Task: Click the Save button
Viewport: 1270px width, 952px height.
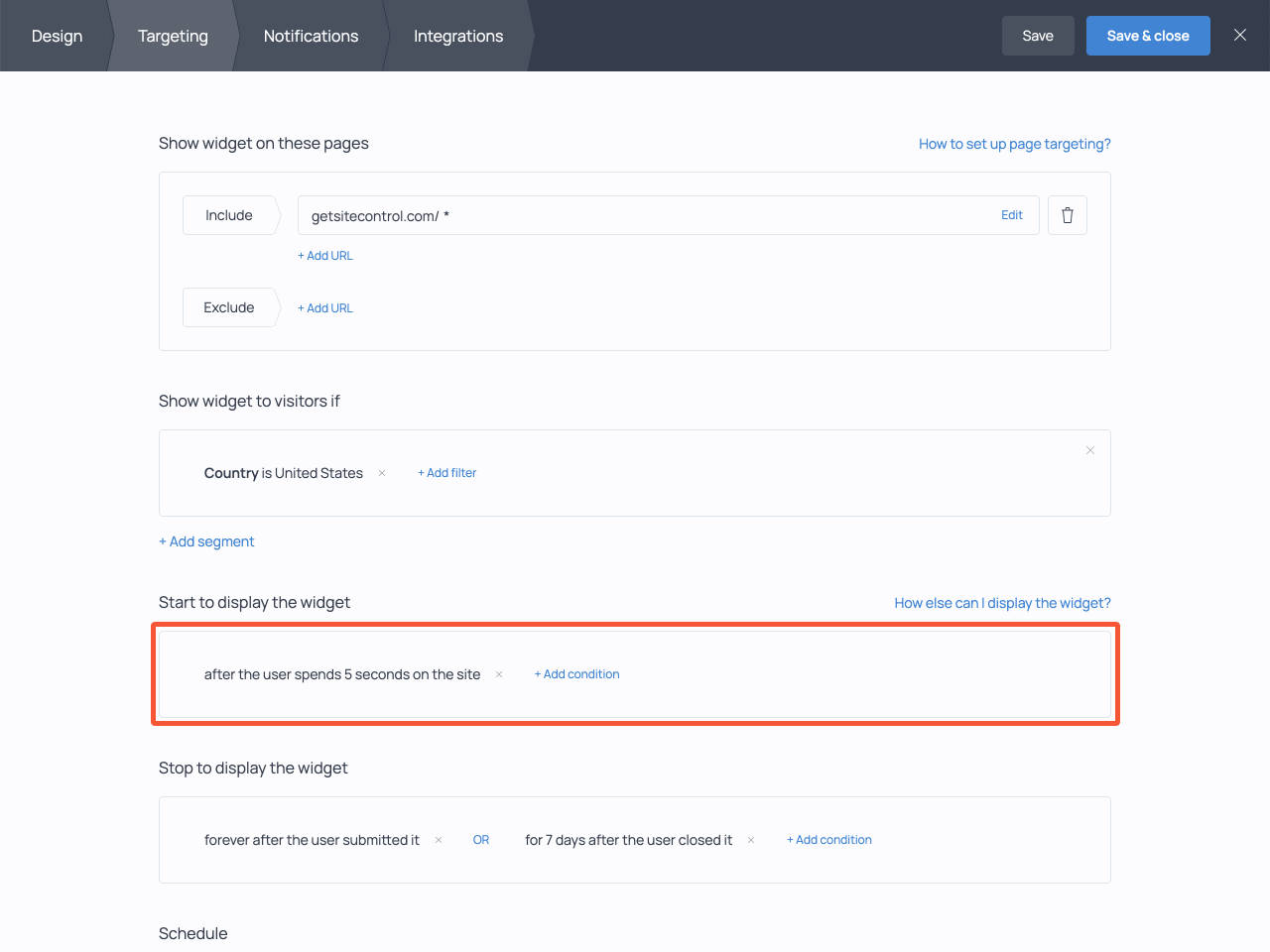Action: 1037,36
